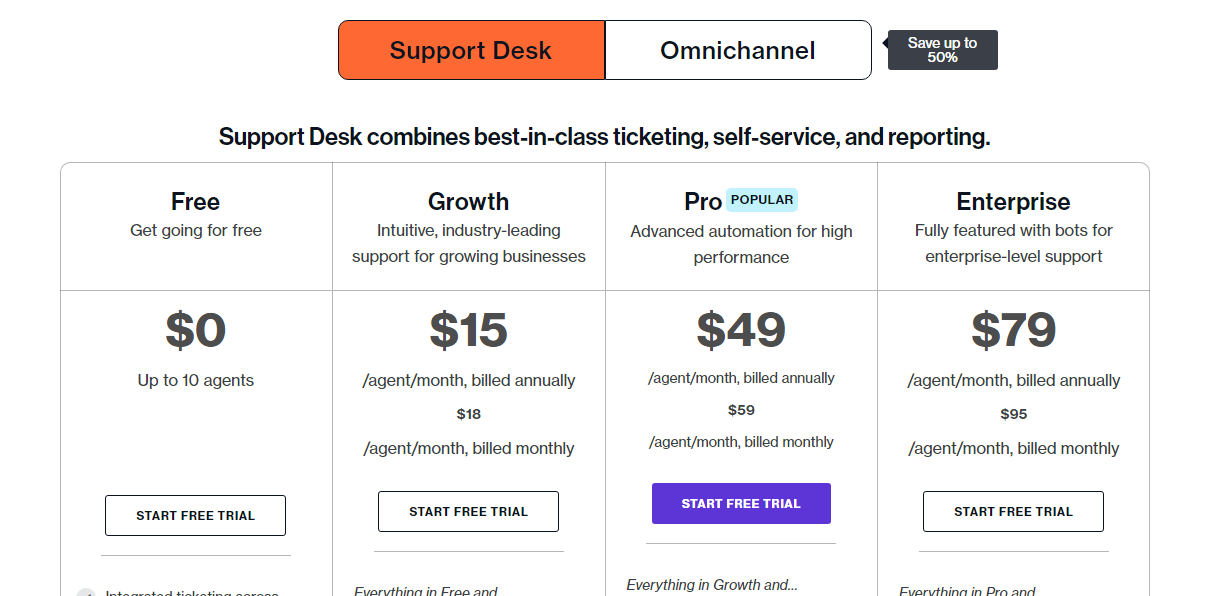Click the POPULAR badge beside Pro
Image resolution: width=1210 pixels, height=596 pixels.
click(762, 199)
